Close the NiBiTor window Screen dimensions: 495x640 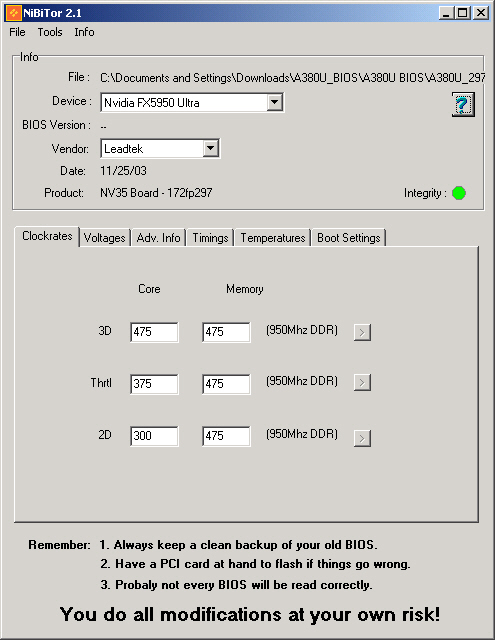tap(481, 13)
